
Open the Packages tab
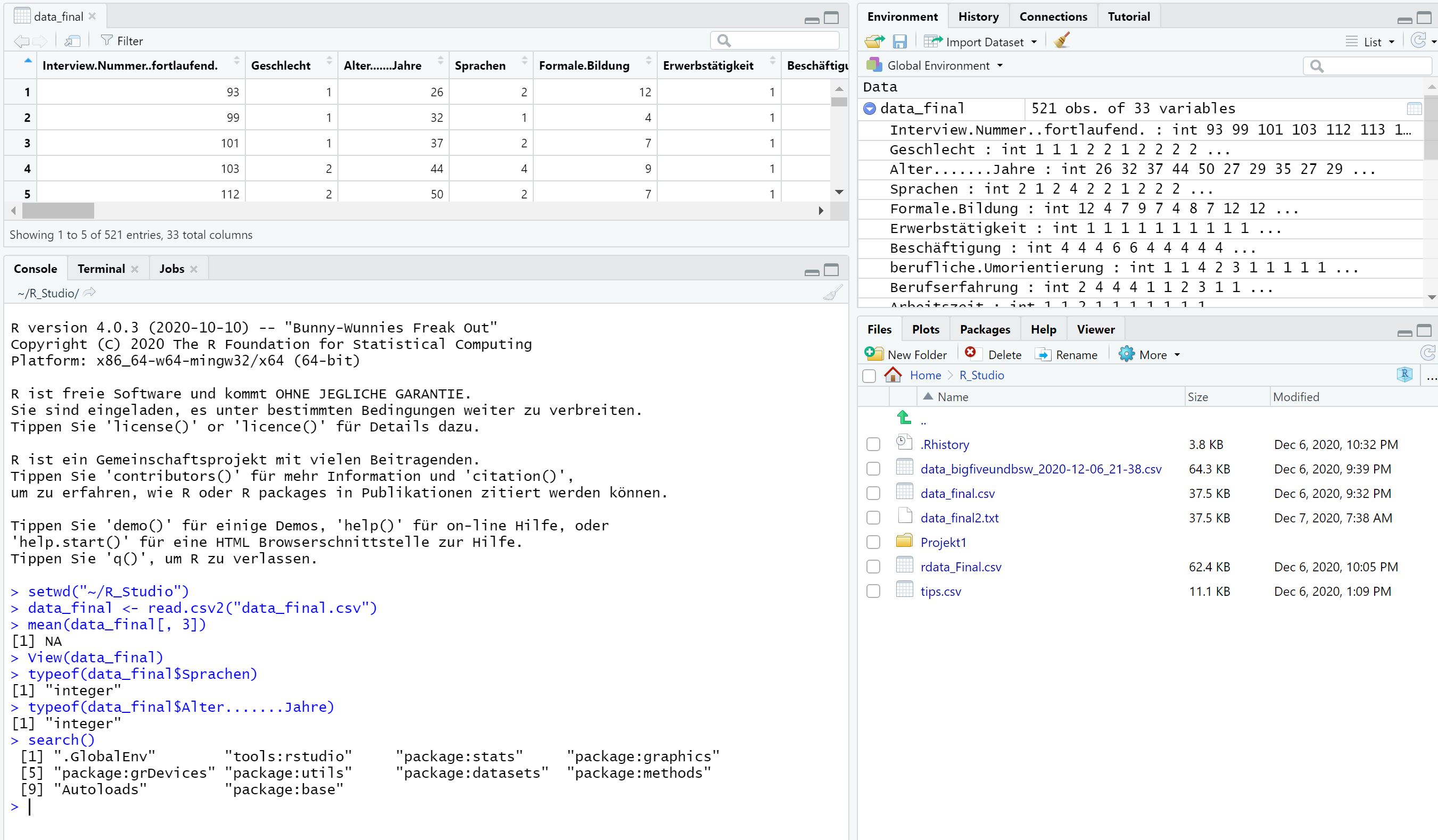(x=985, y=329)
